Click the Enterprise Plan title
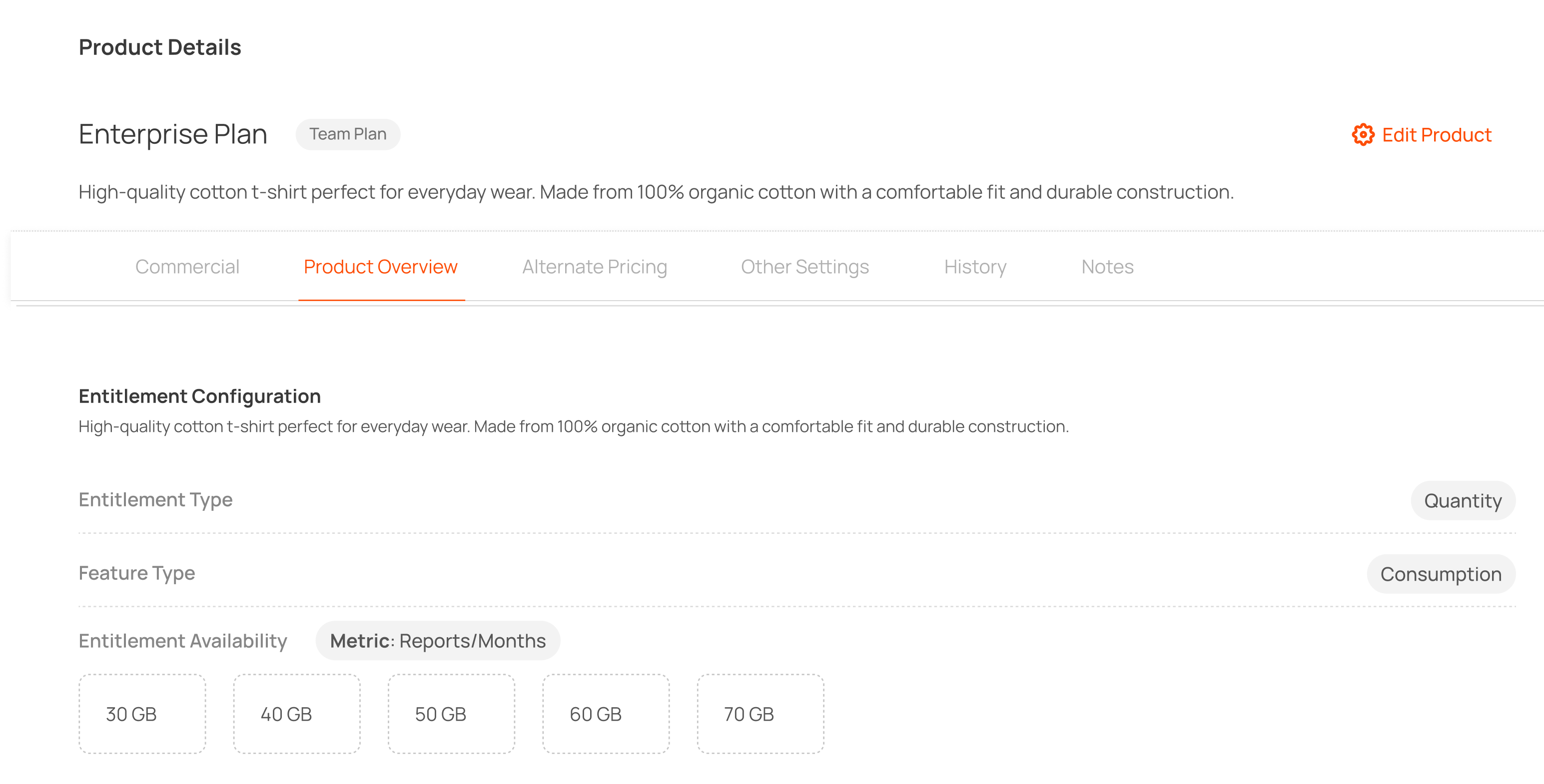This screenshot has height=784, width=1544. tap(172, 134)
